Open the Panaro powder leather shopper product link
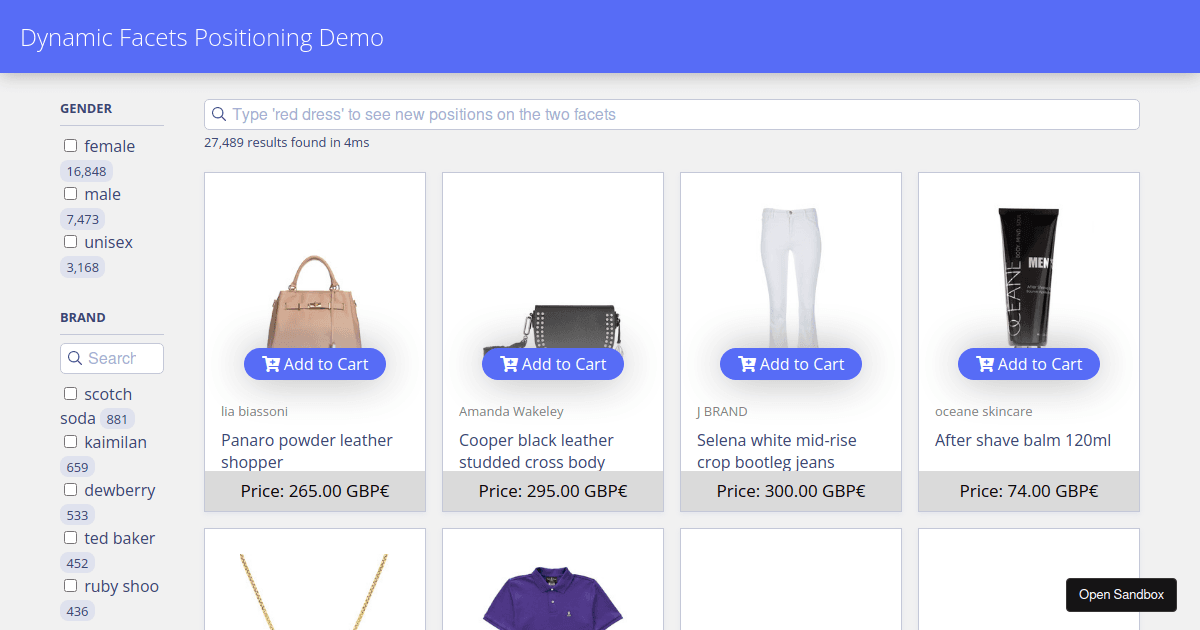 click(x=307, y=451)
